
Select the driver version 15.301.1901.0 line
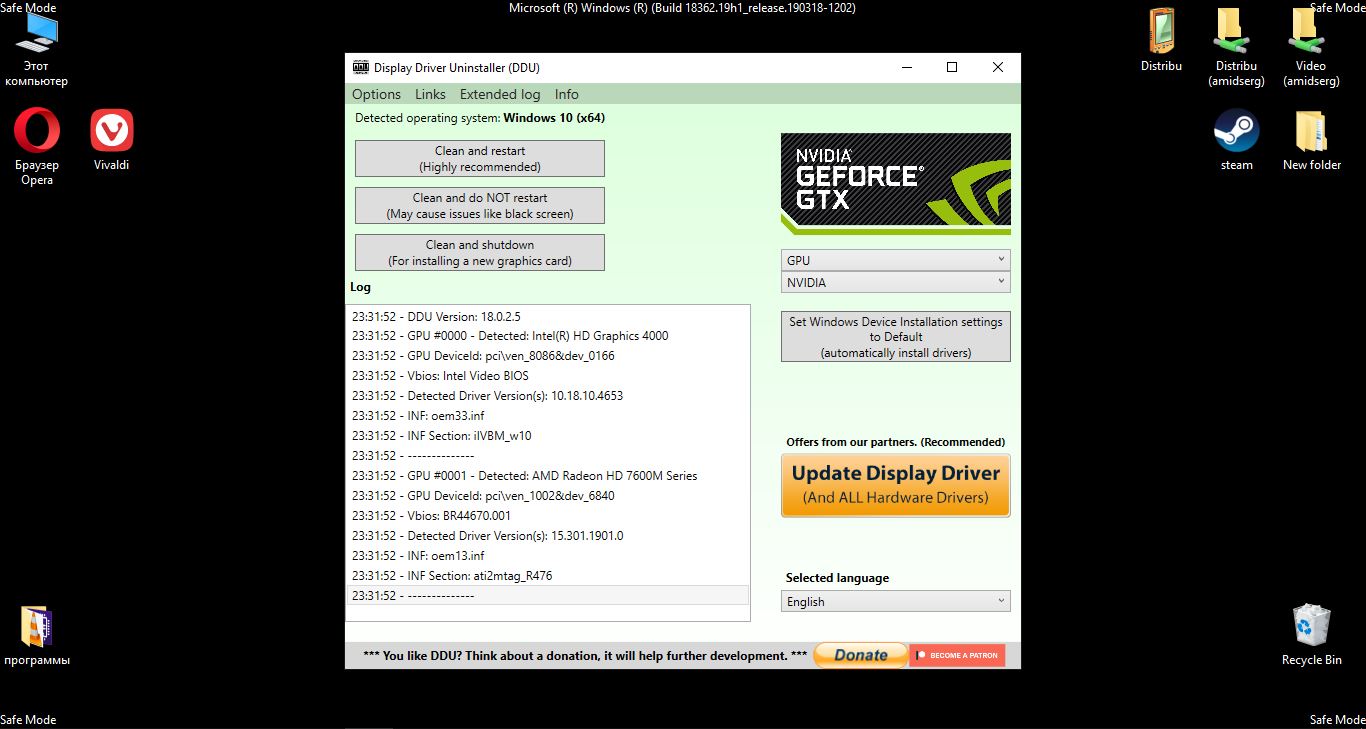[x=548, y=536]
